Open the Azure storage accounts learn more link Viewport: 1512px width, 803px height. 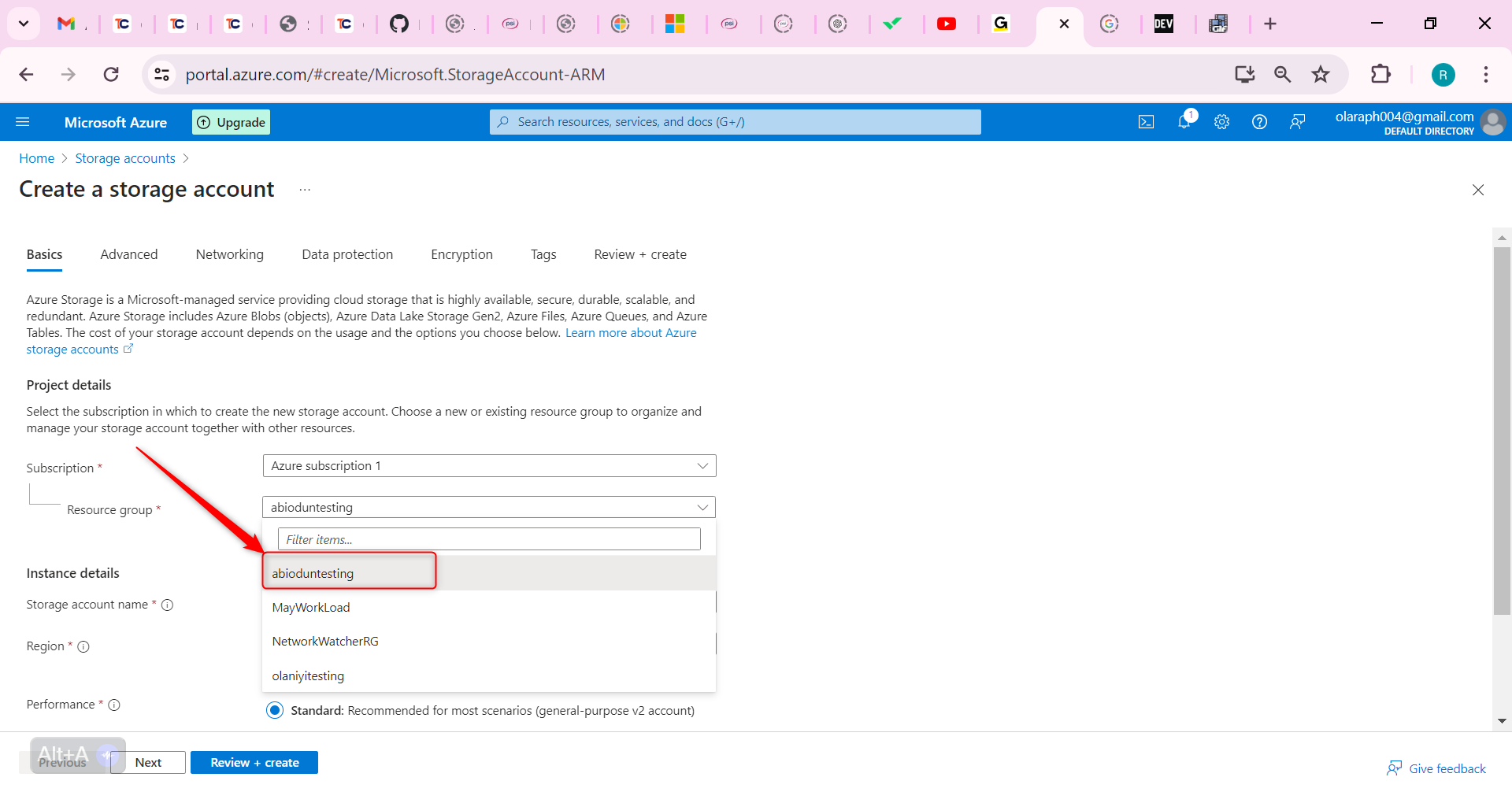click(630, 332)
